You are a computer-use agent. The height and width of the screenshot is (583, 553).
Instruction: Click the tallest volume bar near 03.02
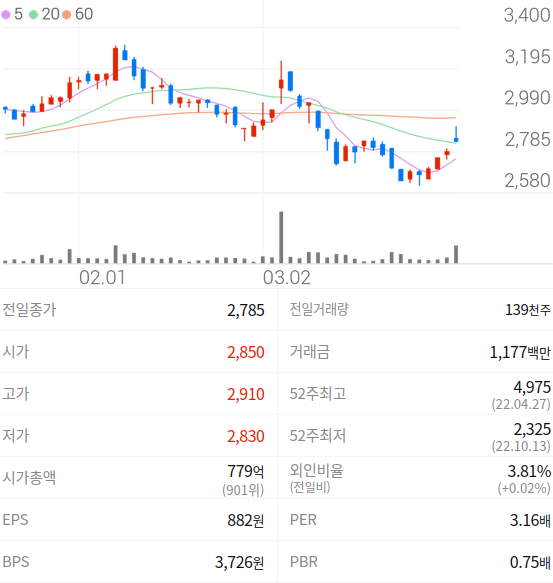click(281, 237)
